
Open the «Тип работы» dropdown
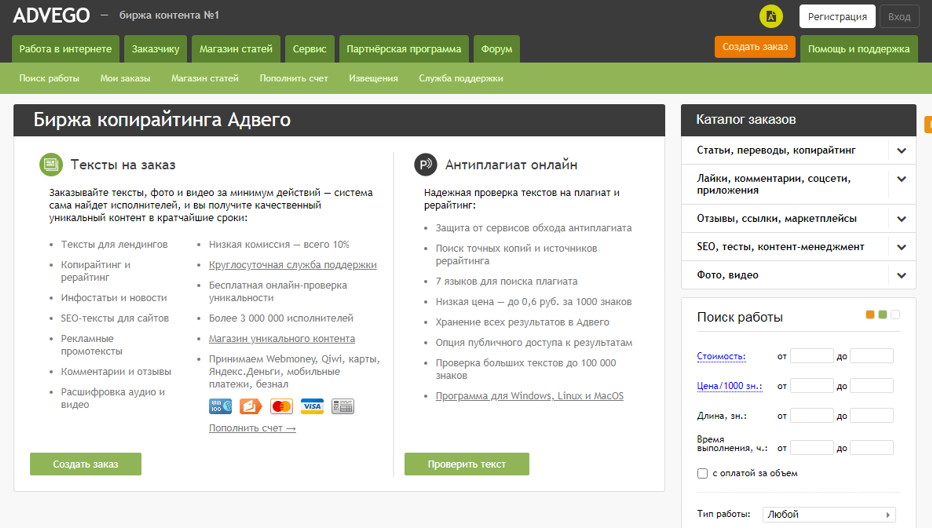point(829,514)
